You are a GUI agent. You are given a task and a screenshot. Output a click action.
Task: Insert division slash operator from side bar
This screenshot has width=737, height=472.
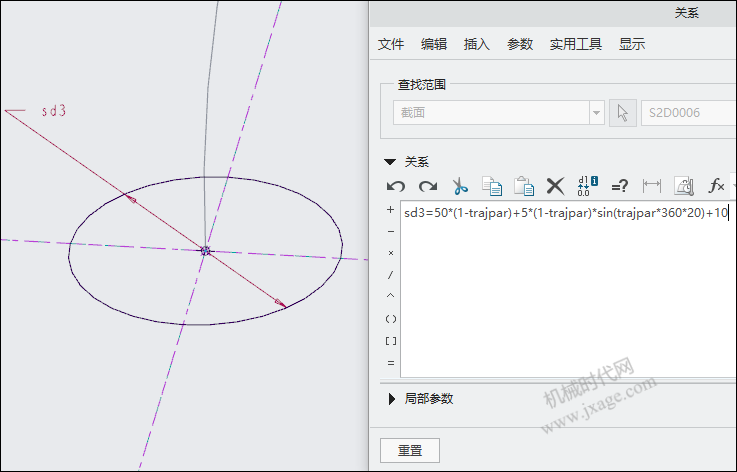tap(391, 275)
